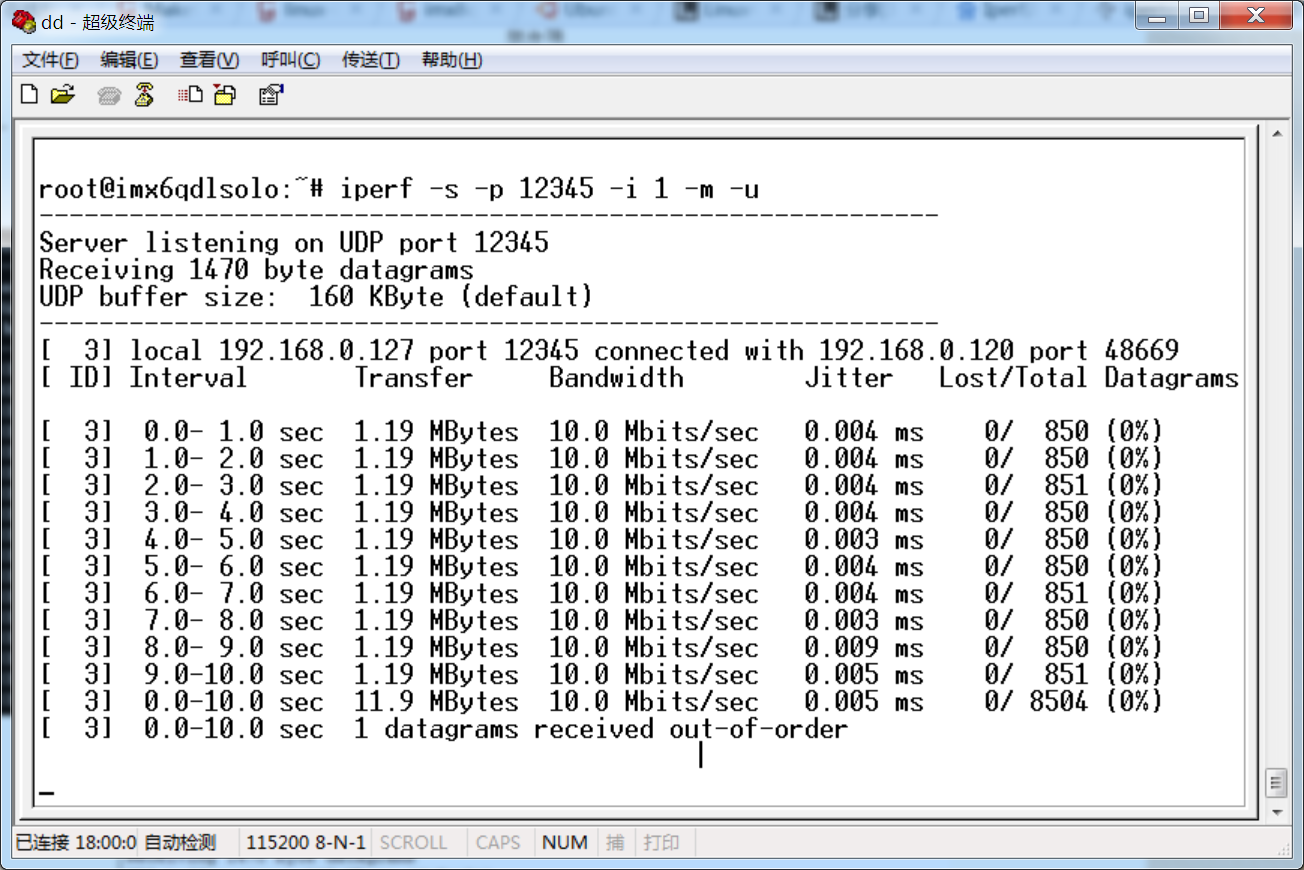
Task: Expand the 呼叫(C) menu
Action: click(x=290, y=60)
